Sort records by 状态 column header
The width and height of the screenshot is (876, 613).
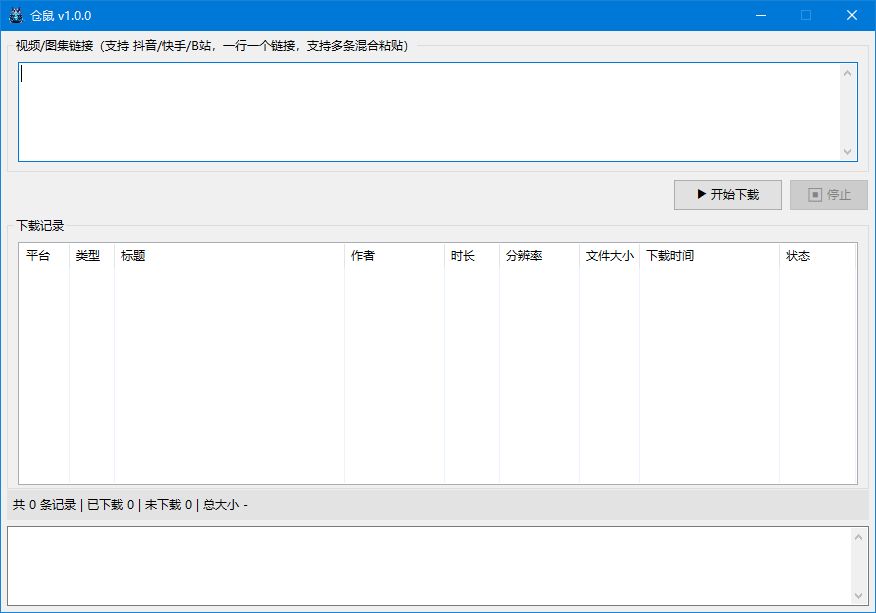coord(817,256)
